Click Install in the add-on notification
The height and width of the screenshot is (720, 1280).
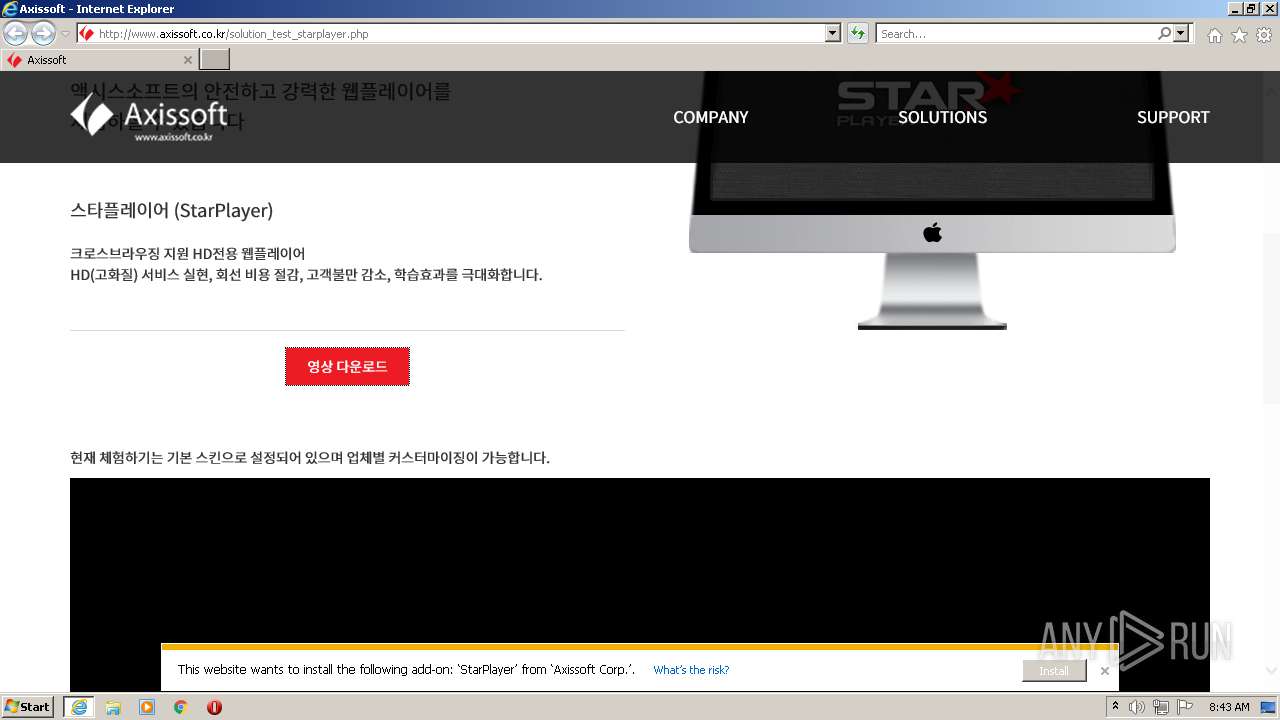click(x=1053, y=671)
